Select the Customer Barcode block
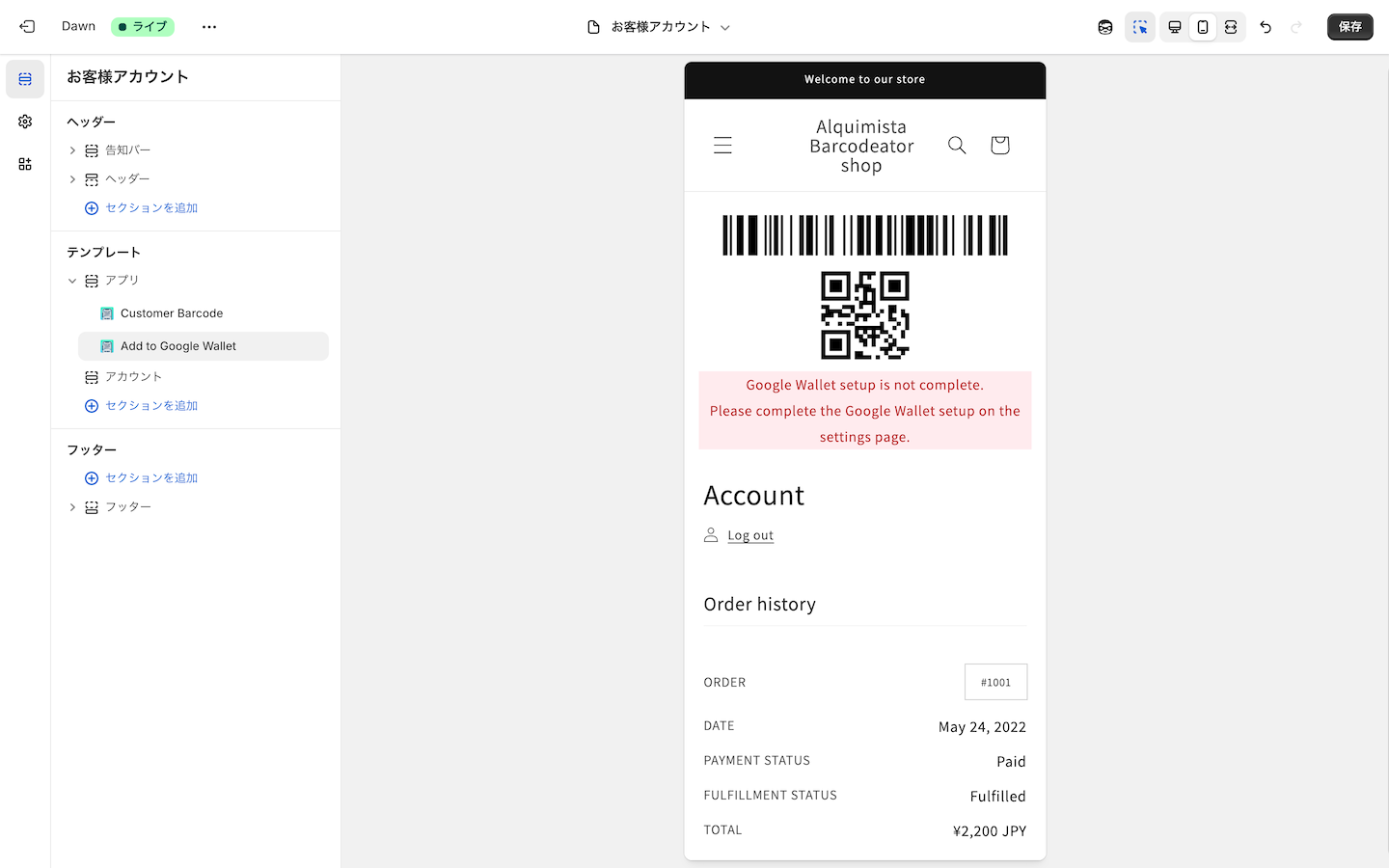Image resolution: width=1389 pixels, height=868 pixels. pos(172,313)
